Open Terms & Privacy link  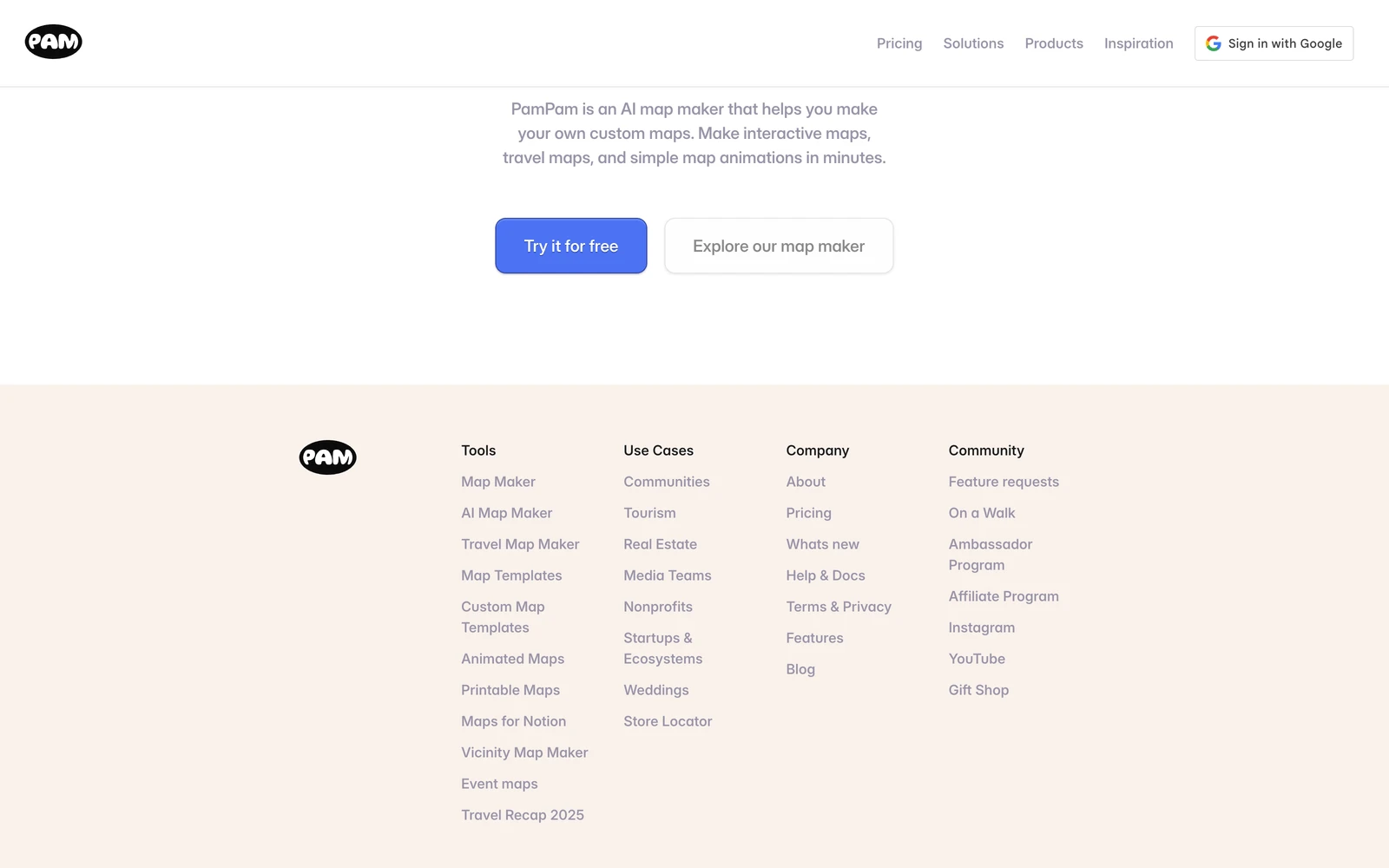839,607
